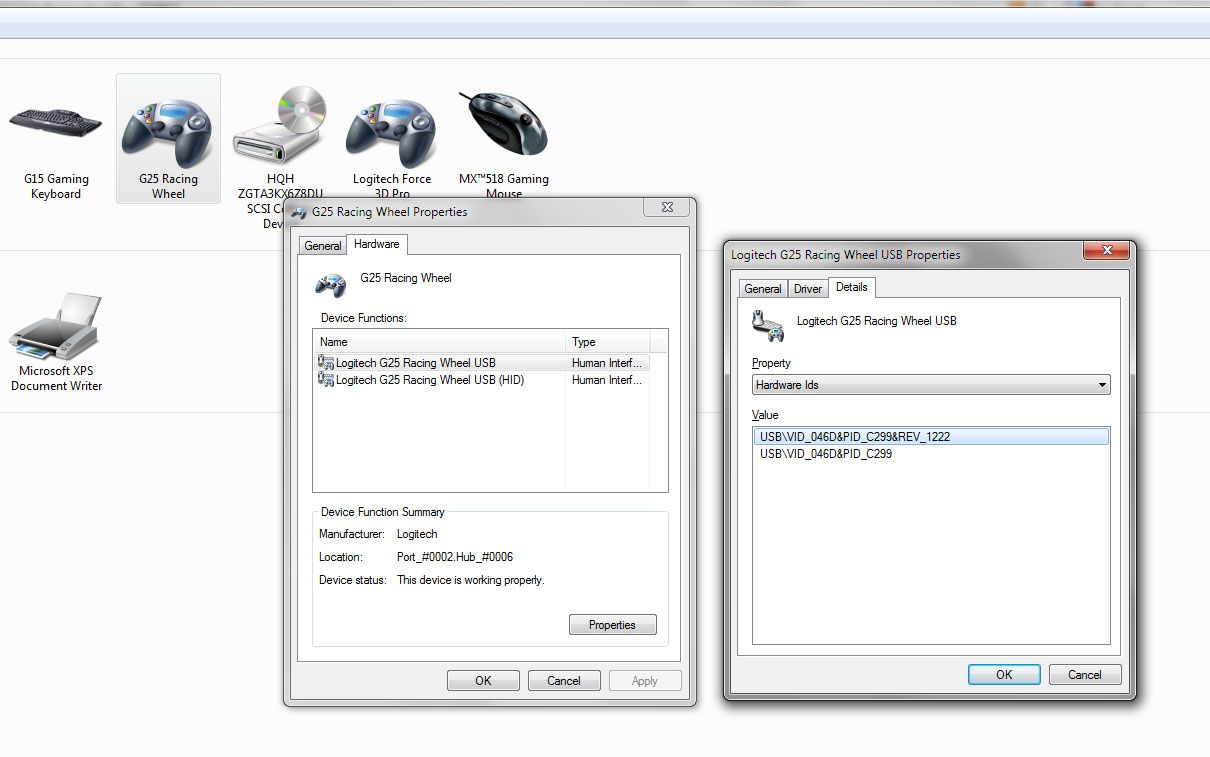The width and height of the screenshot is (1210, 757).
Task: Click Apply in G25 Racing Wheel Properties
Action: (645, 681)
